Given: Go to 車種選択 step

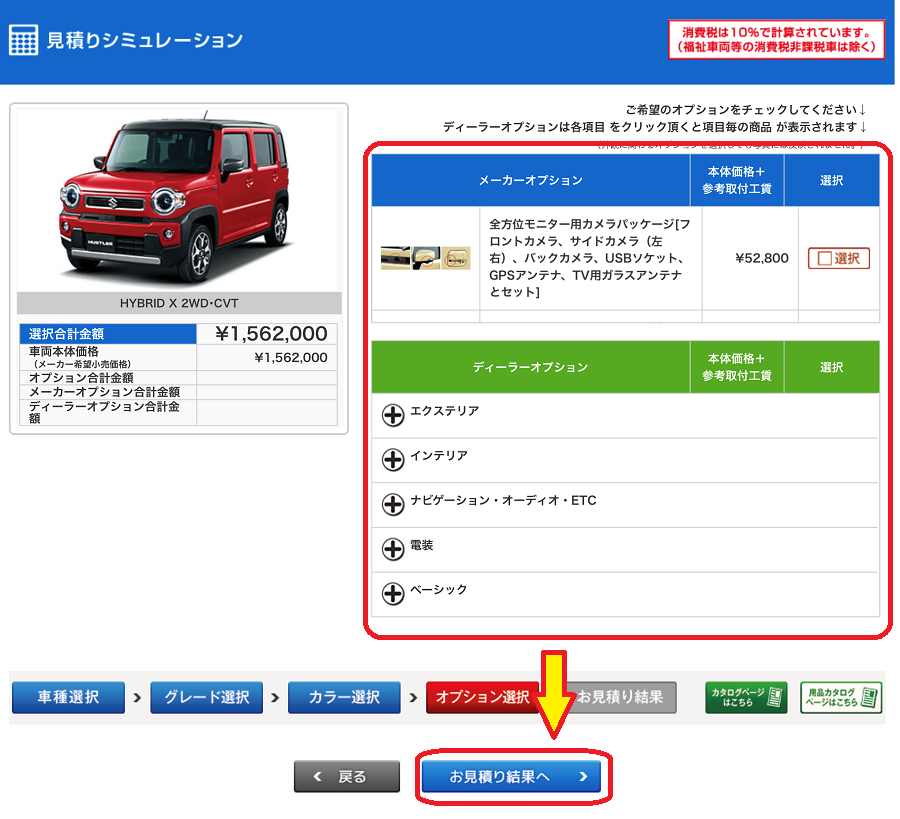Looking at the screenshot, I should 68,697.
